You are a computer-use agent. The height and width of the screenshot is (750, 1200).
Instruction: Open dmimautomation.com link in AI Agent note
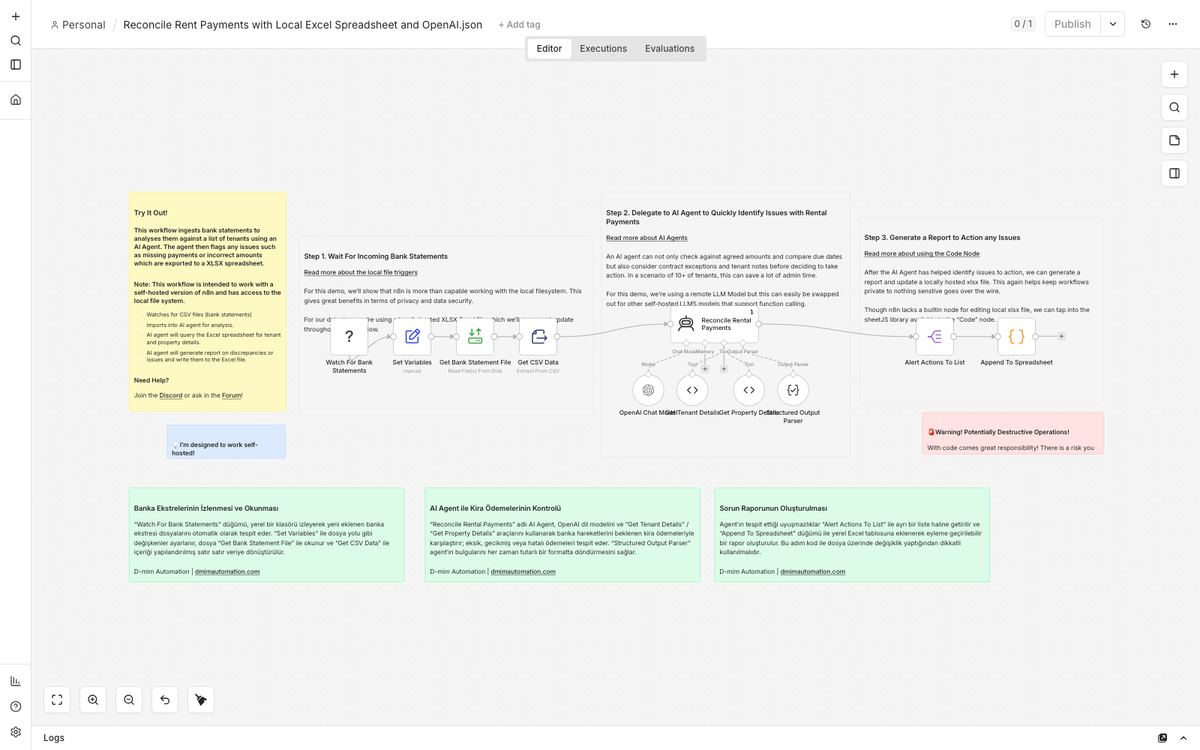[x=523, y=572]
